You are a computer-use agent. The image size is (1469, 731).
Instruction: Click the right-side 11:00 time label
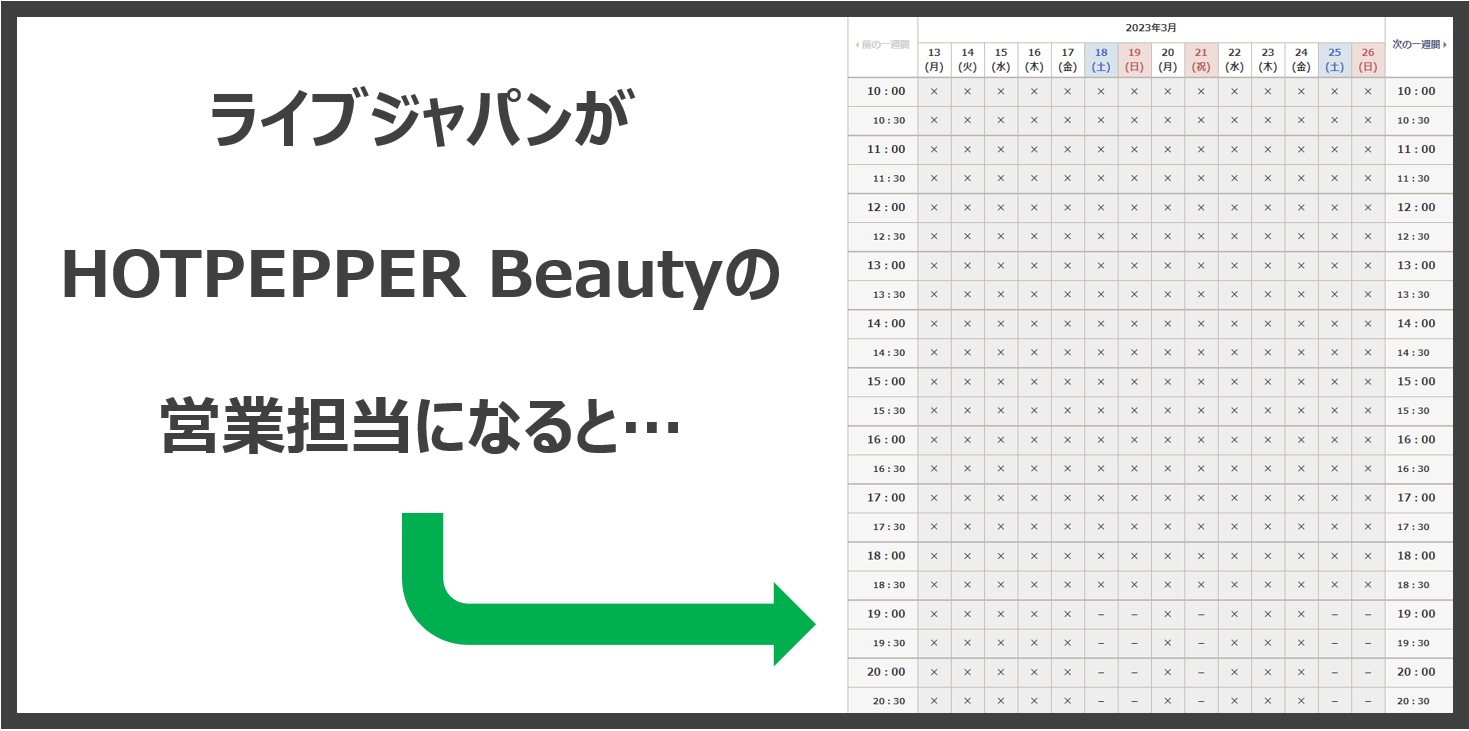(1416, 150)
